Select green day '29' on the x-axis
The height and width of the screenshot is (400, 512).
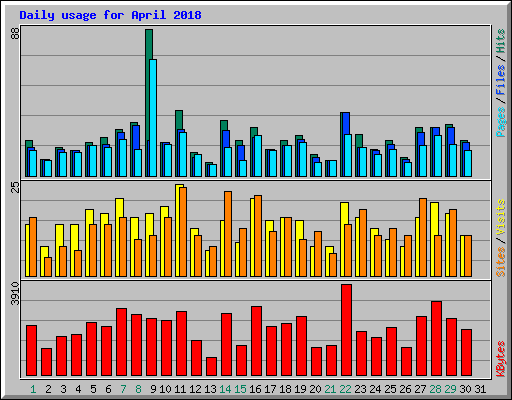pyautogui.click(x=450, y=389)
